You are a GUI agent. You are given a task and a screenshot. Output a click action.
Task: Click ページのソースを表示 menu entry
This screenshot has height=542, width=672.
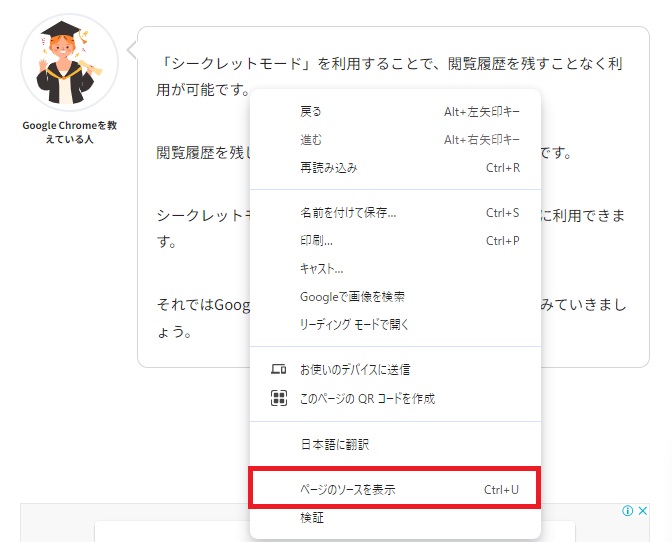click(395, 489)
